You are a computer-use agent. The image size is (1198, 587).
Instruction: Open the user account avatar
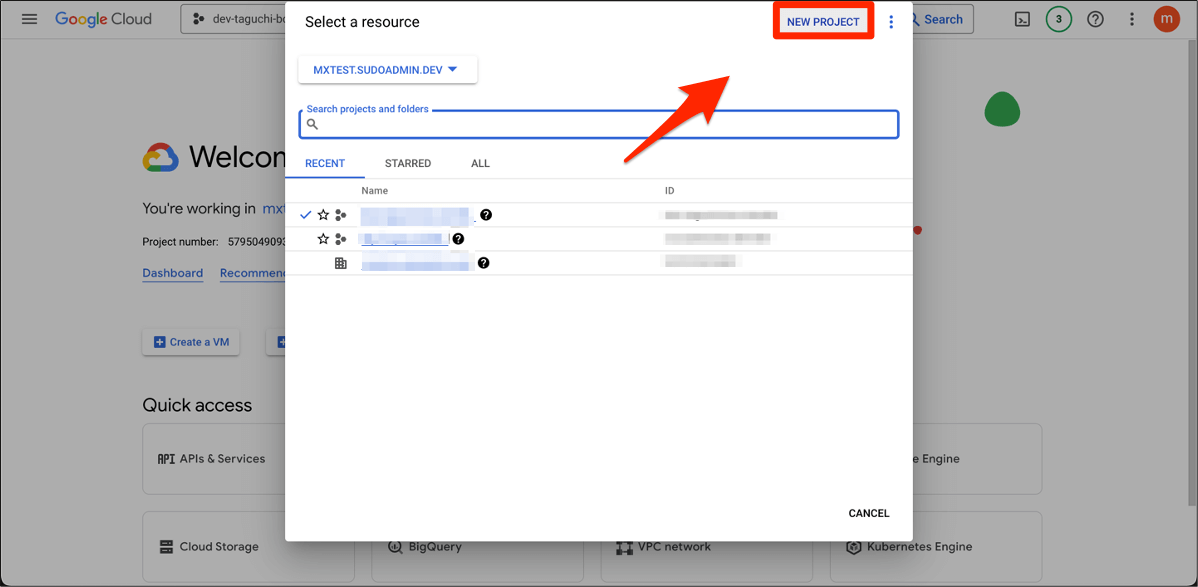click(x=1167, y=19)
